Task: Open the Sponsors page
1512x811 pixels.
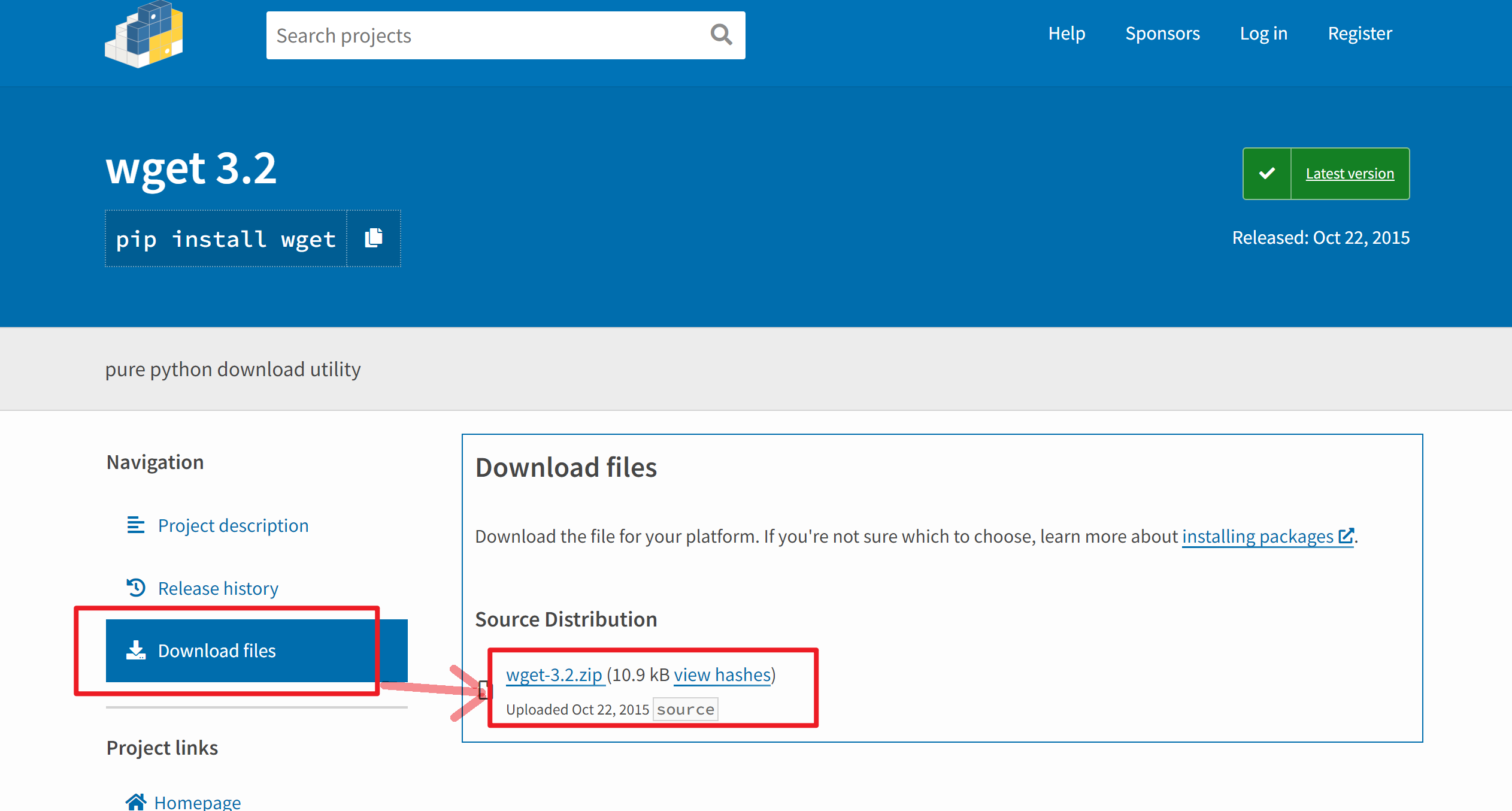Action: 1162,34
